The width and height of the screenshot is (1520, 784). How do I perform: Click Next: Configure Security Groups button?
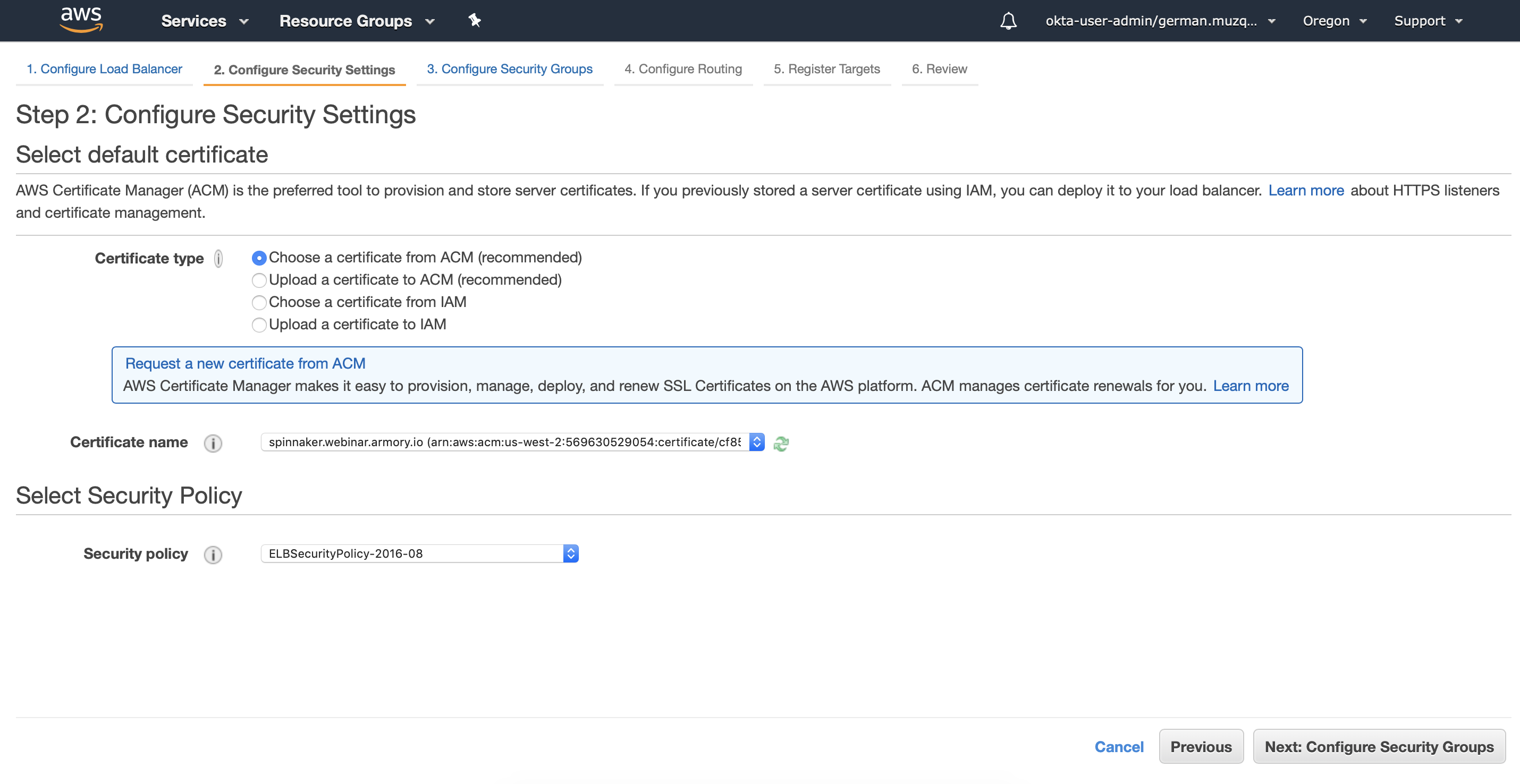1379,747
